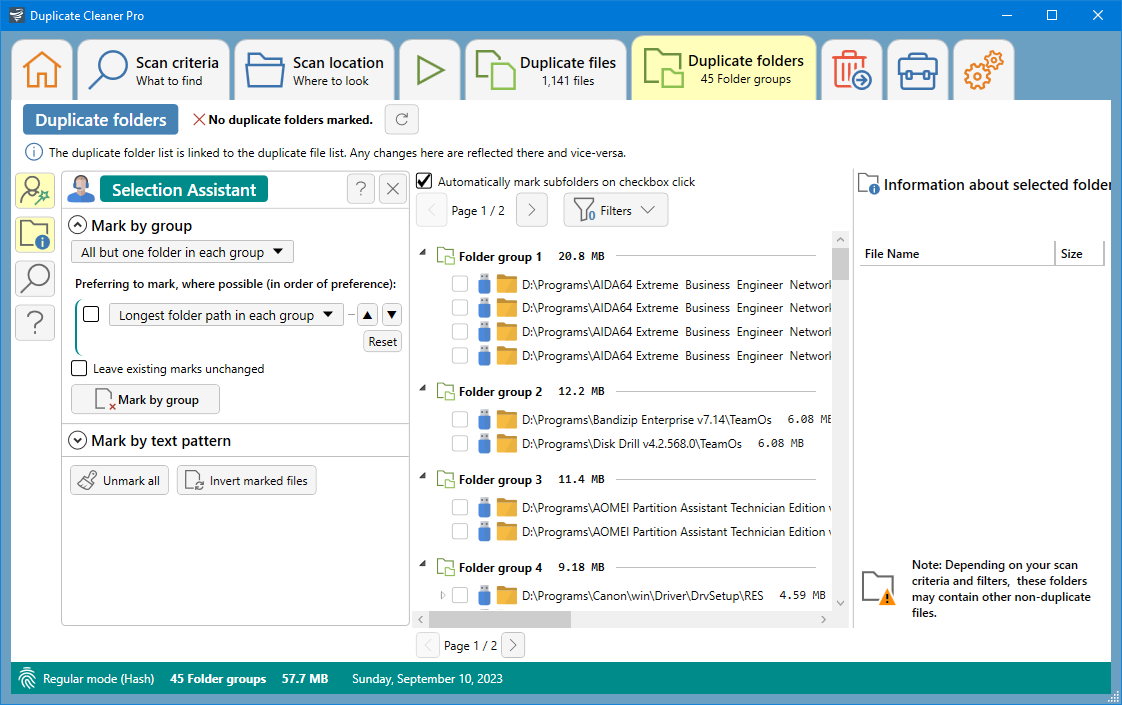Click the vertical scrollbar thumb in folder list
Screen dimensions: 1122x705
pyautogui.click(x=841, y=263)
